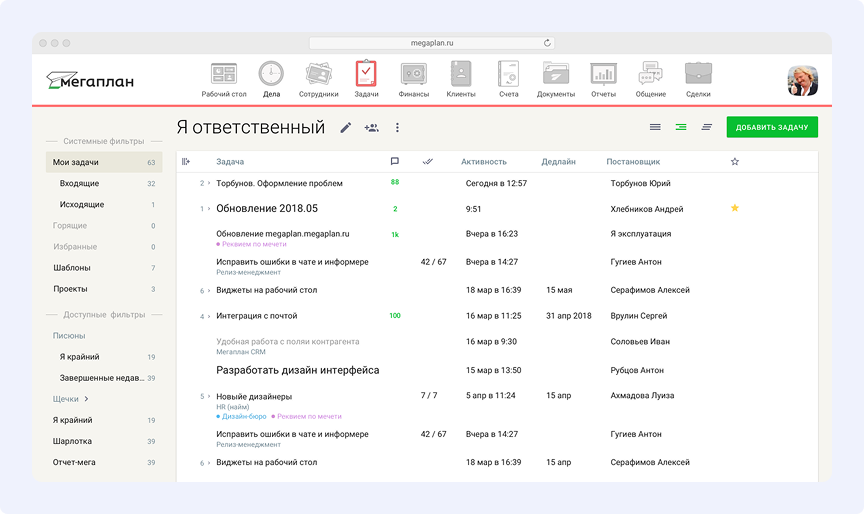
Task: Click the Добавить задачу button
Action: [x=772, y=128]
